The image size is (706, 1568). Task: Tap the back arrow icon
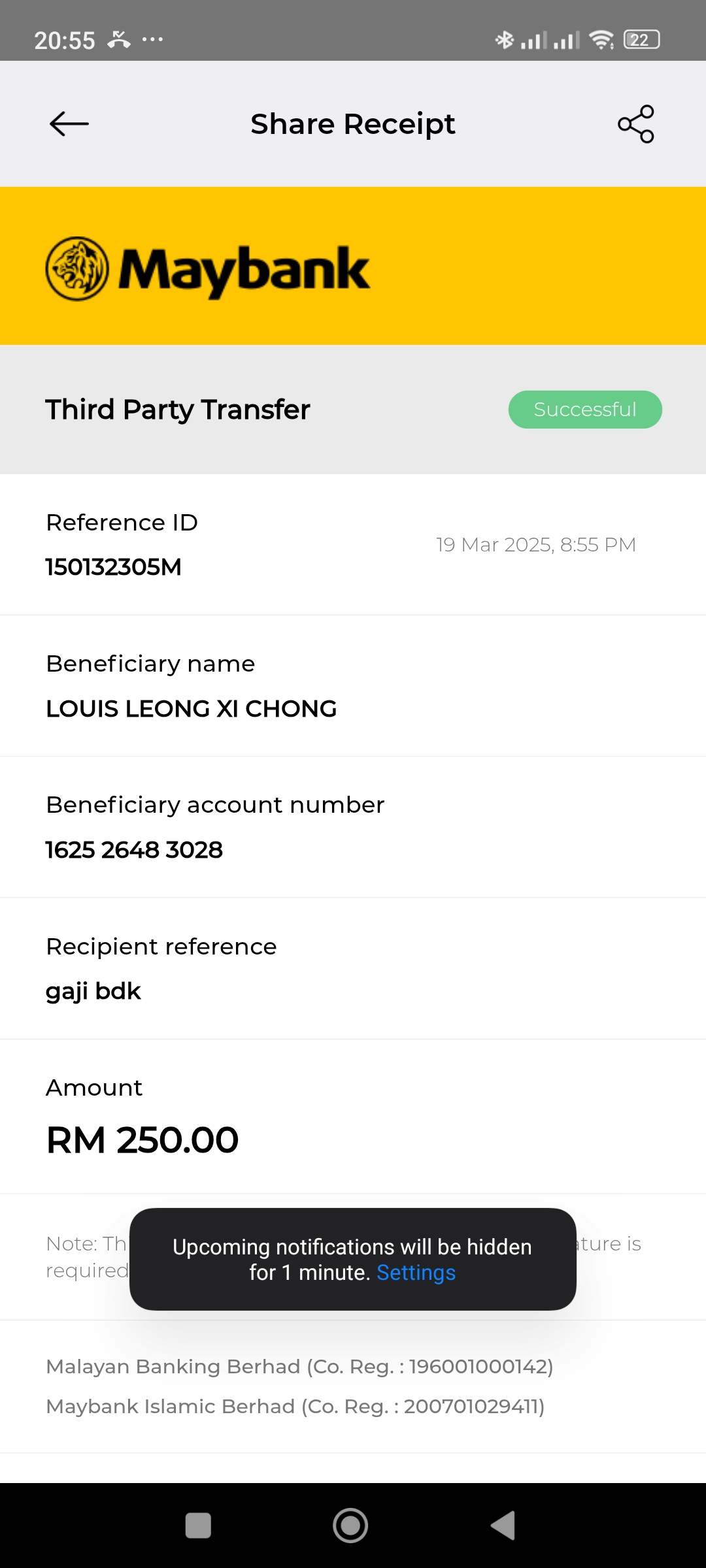[x=69, y=123]
